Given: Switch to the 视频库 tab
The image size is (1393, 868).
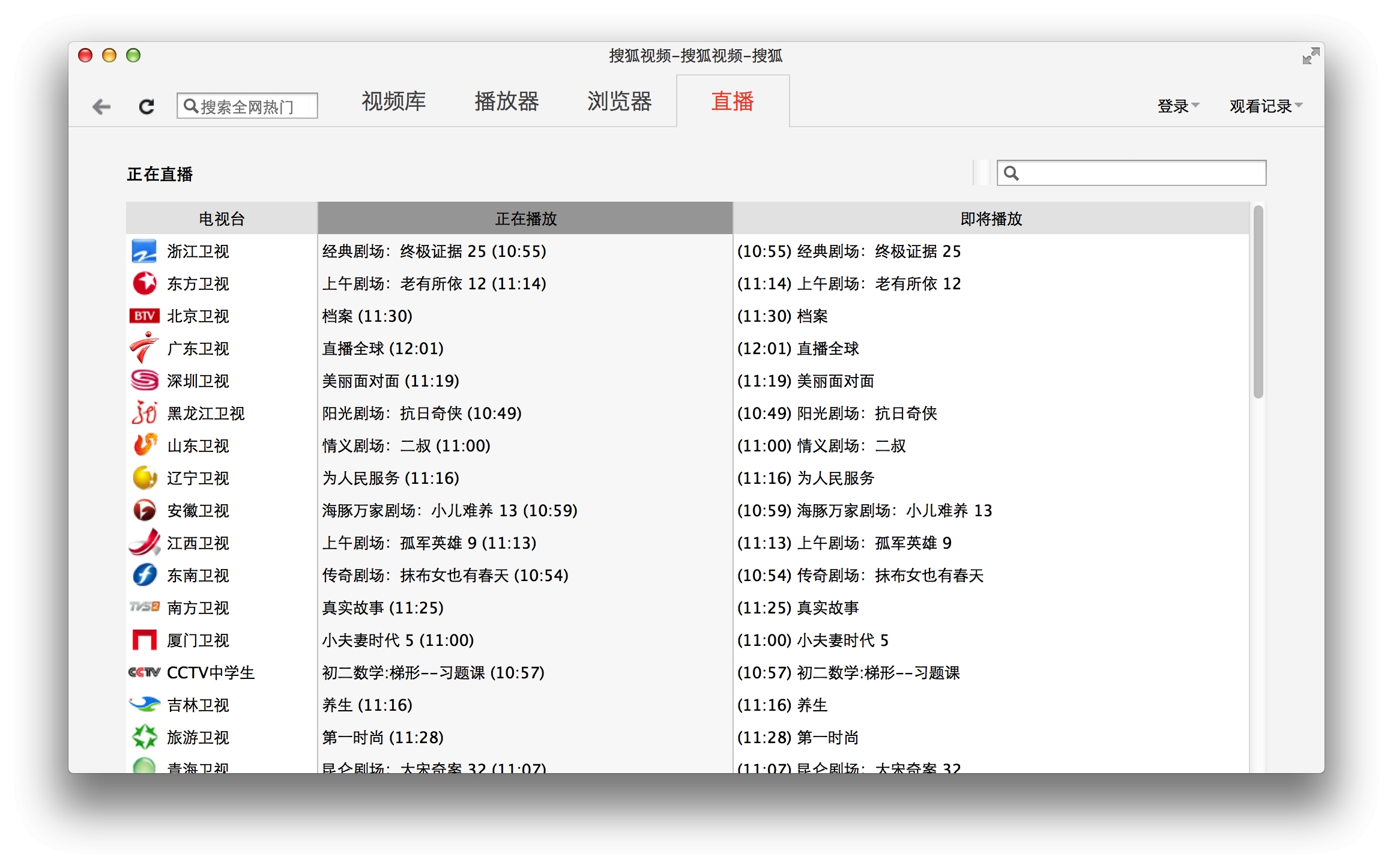Looking at the screenshot, I should [393, 101].
